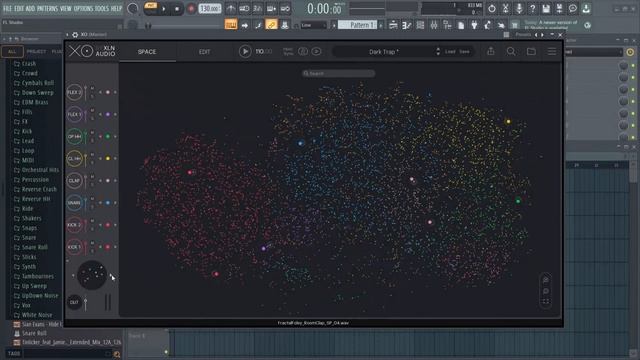Open the XO export icon
640x360 pixels.
click(491, 51)
